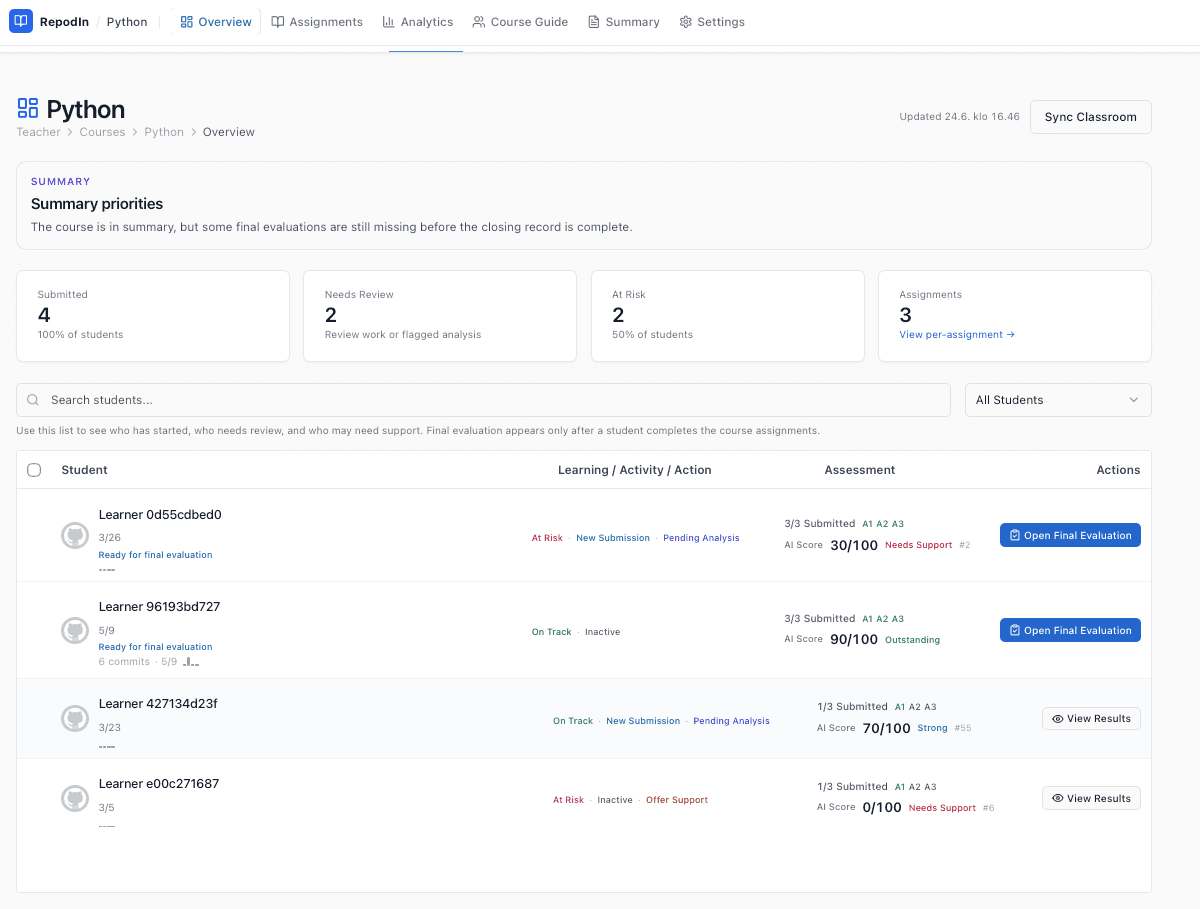Click the Python breadcrumb link
This screenshot has height=909, width=1200.
click(164, 132)
